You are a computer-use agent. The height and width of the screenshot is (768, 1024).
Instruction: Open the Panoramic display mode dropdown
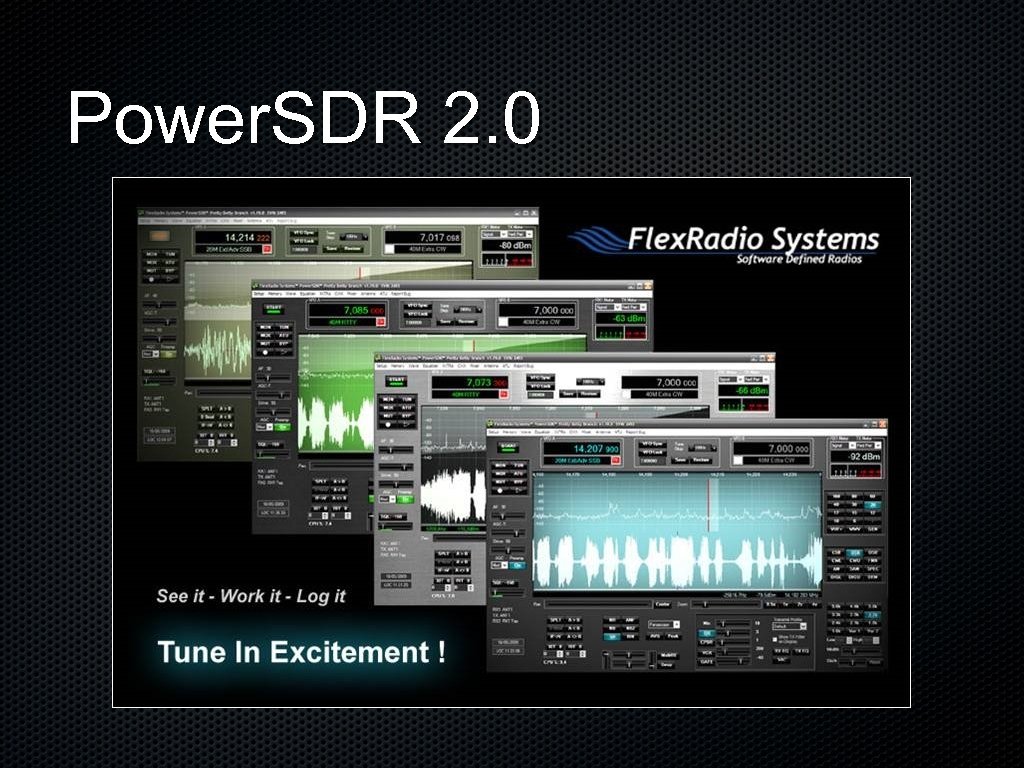(663, 625)
